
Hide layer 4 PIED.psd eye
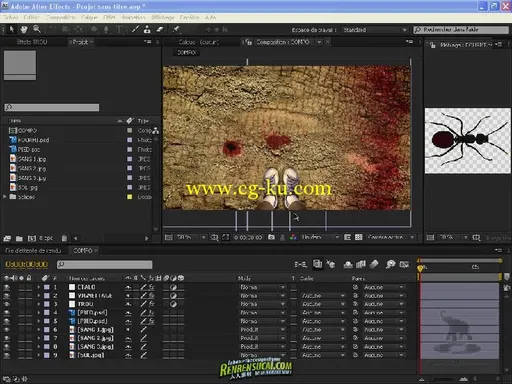click(7, 313)
